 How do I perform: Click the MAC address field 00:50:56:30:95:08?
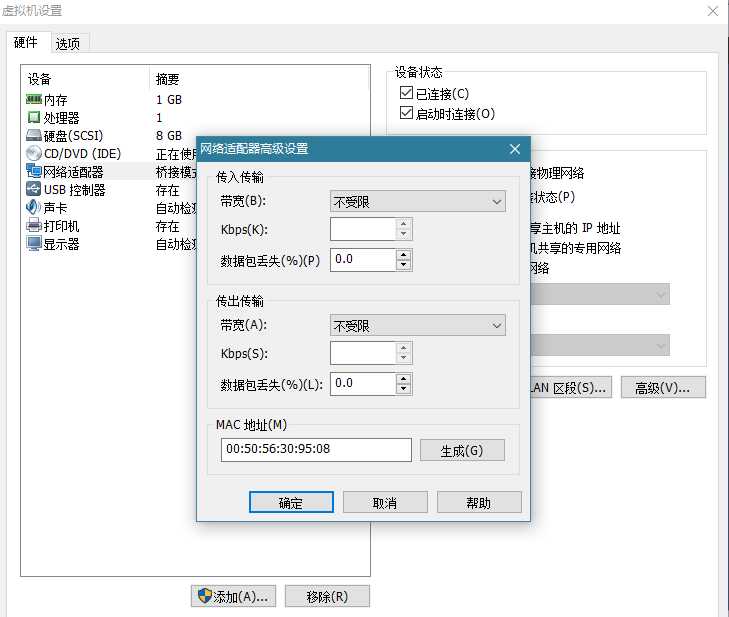[316, 450]
